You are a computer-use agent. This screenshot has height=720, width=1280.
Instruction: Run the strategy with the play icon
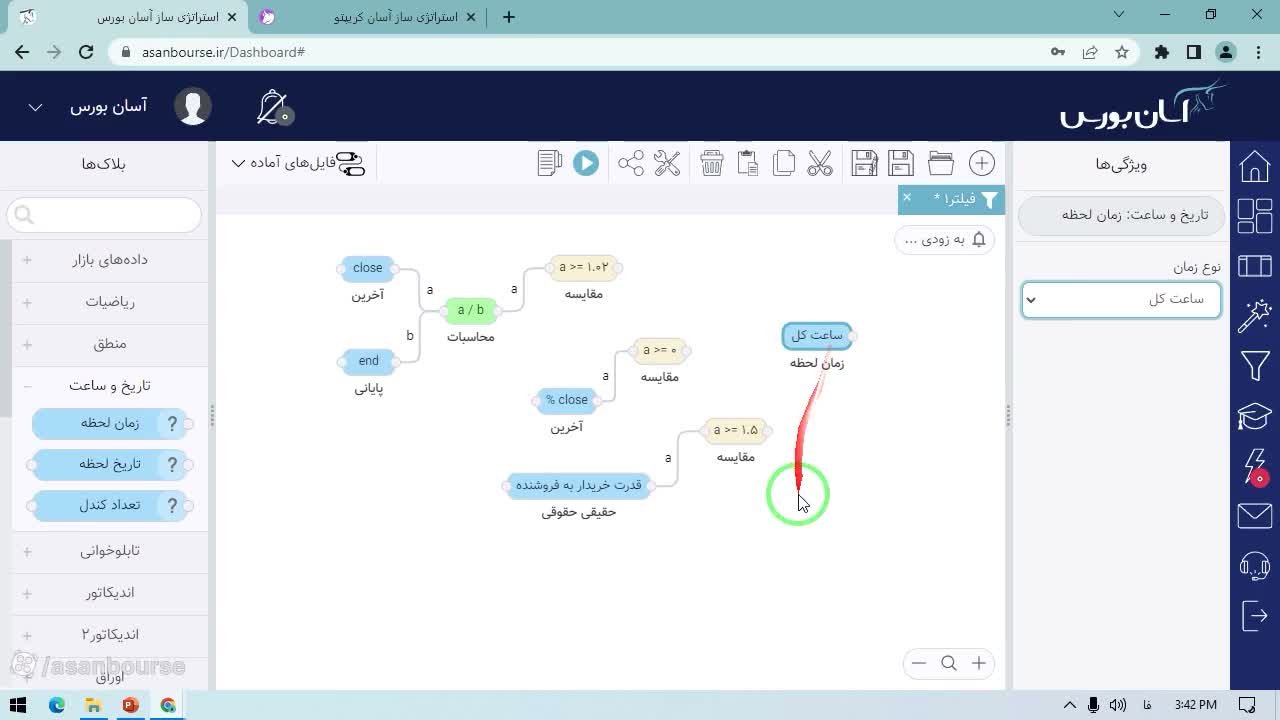coord(586,163)
